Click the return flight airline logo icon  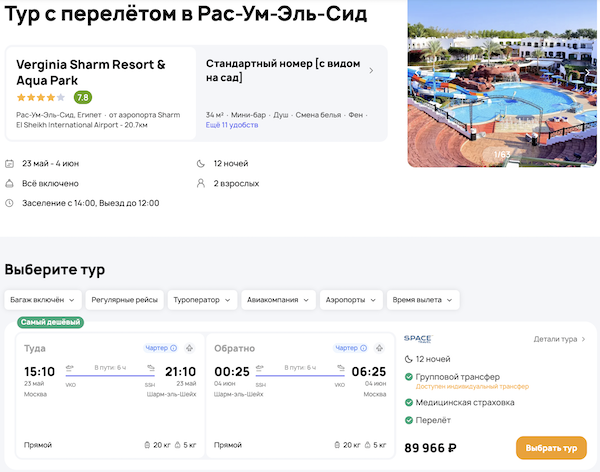coord(379,348)
